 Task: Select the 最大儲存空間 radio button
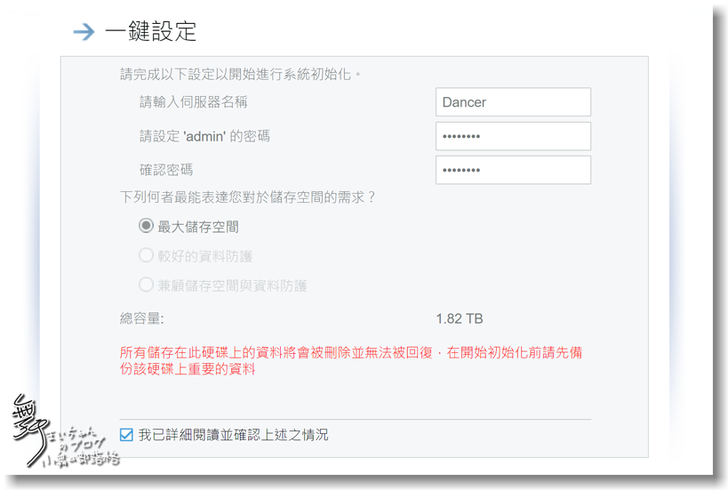pos(146,227)
